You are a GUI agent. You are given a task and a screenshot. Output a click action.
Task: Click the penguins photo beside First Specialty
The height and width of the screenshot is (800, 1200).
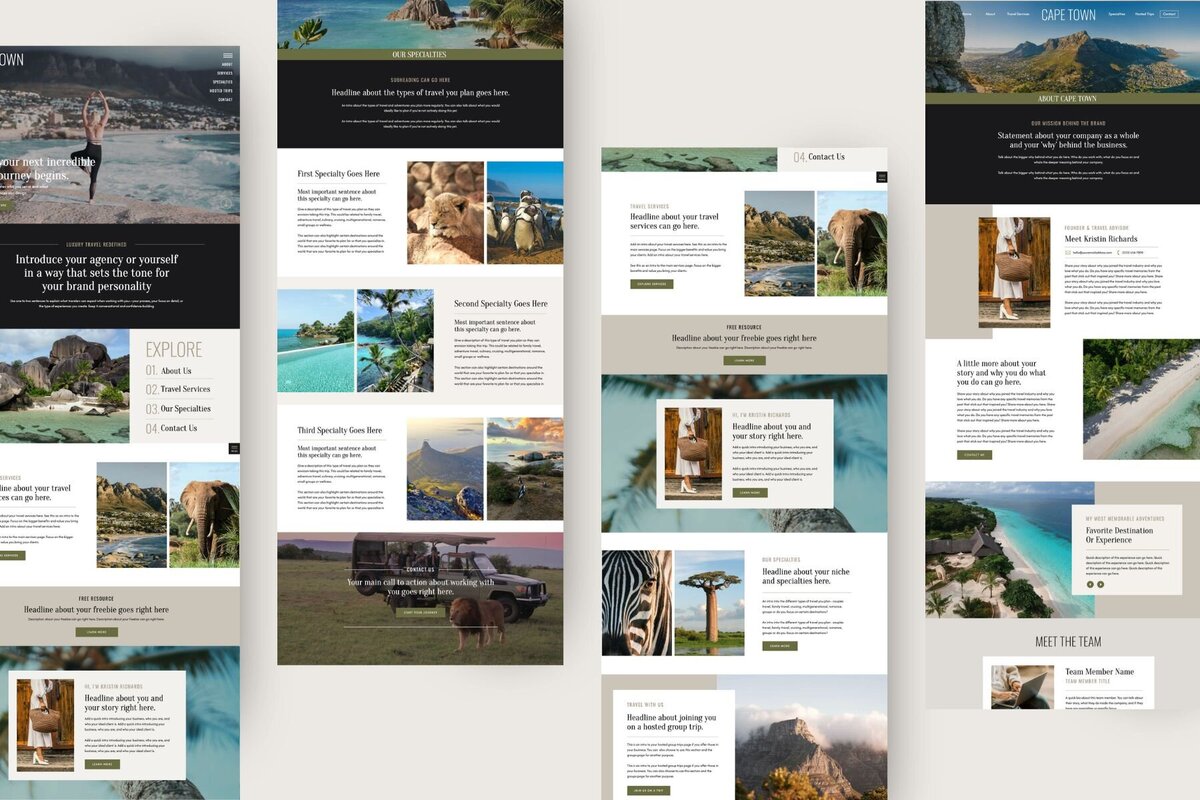525,212
